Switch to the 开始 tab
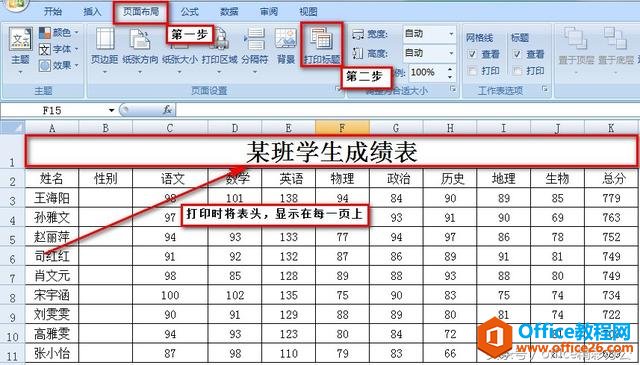640x365 pixels. pyautogui.click(x=53, y=11)
